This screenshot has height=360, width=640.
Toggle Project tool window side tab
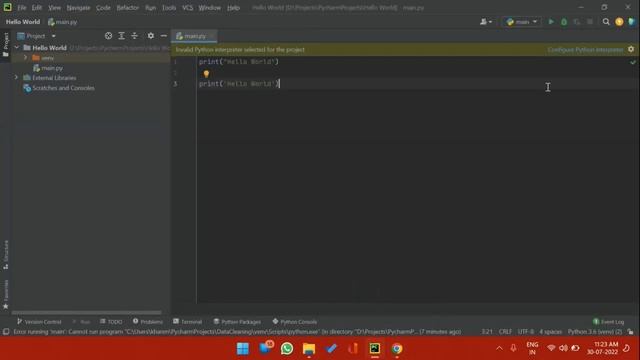tap(6, 45)
